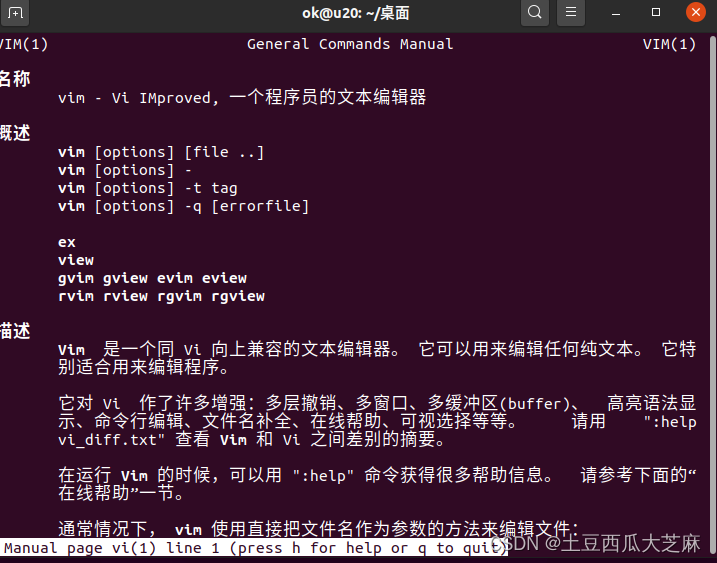The width and height of the screenshot is (717, 563).
Task: Click the 名称 section heading
Action: (15, 79)
